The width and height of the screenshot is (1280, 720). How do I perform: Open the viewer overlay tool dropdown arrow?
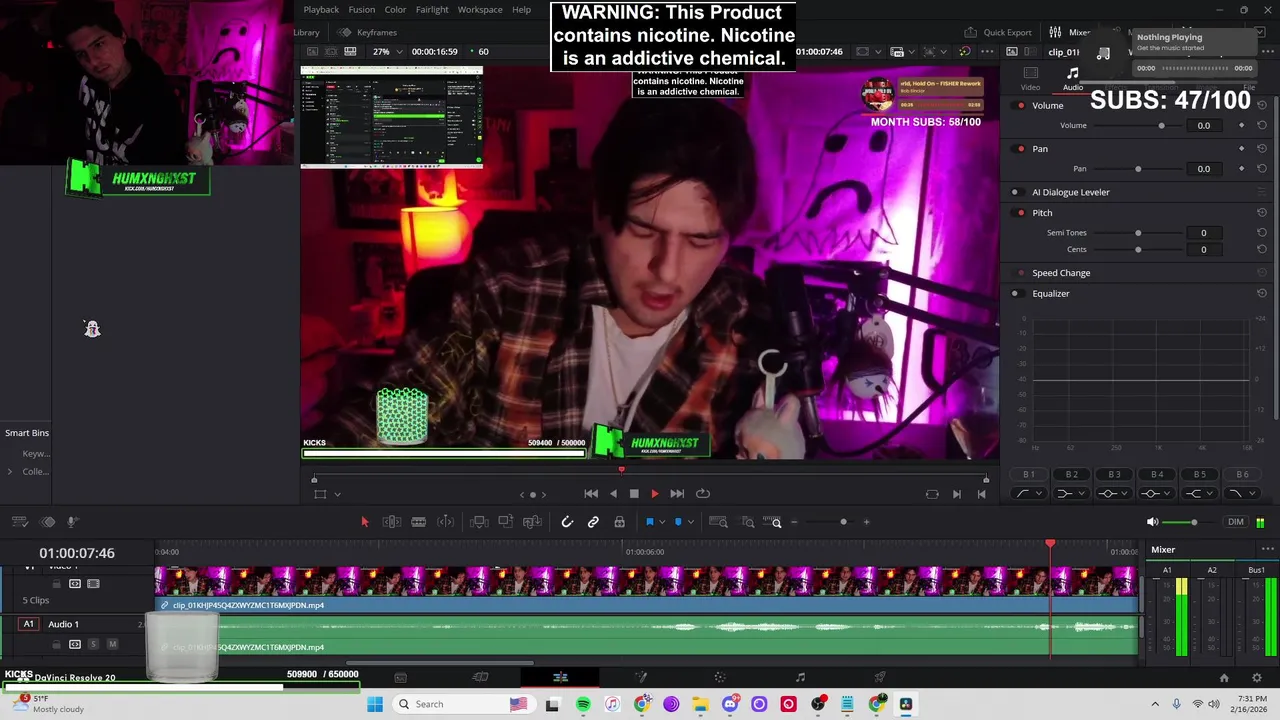(x=337, y=494)
